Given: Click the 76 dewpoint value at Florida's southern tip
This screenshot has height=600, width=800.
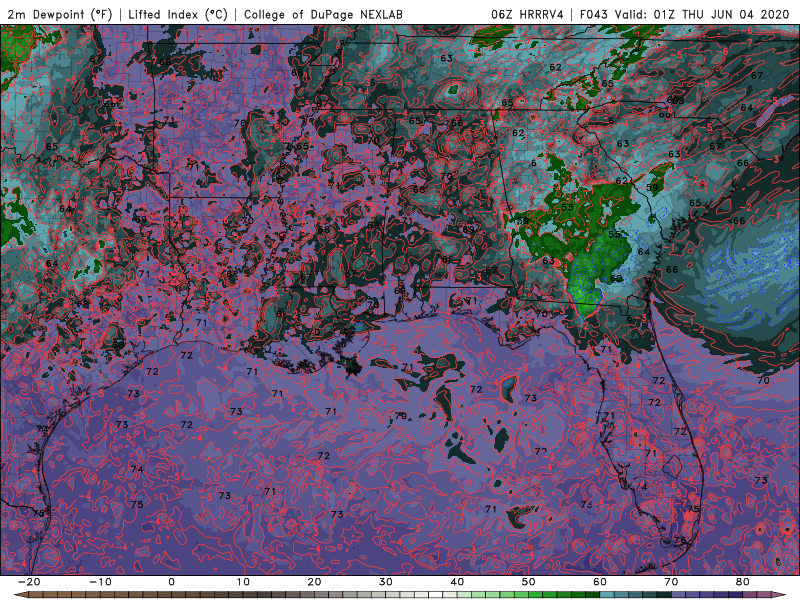Looking at the screenshot, I should coord(680,540).
